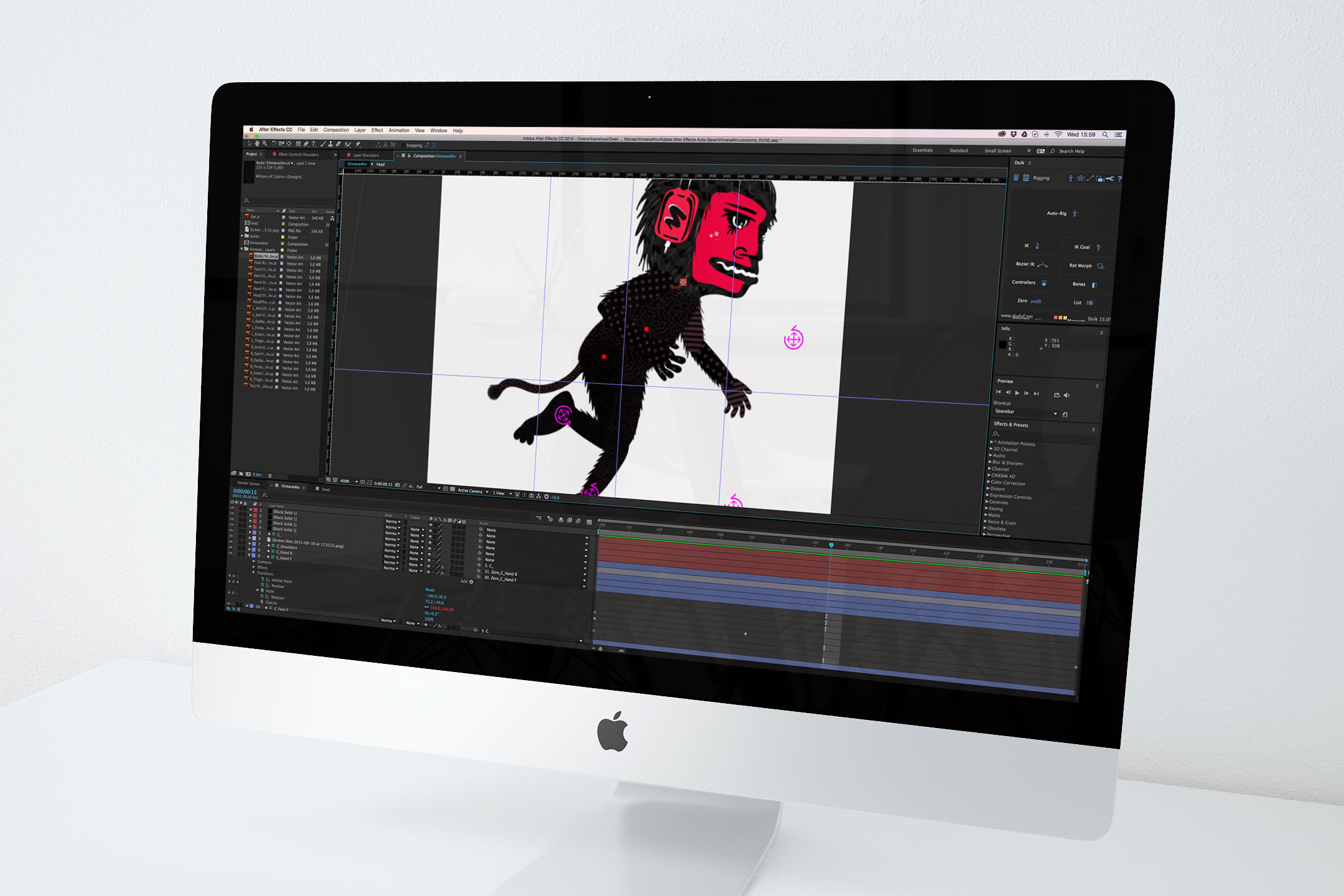Screen dimensions: 1344x896
Task: Switch to Effect Controls Shoulders tab
Action: 299,154
